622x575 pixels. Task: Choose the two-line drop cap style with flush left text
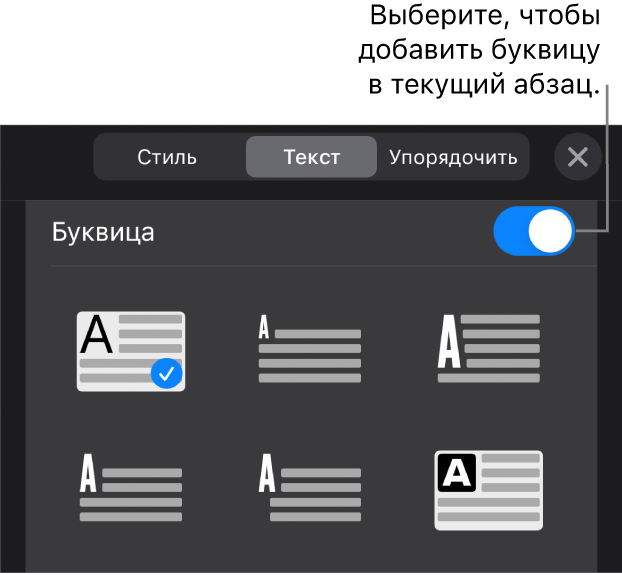pyautogui.click(x=131, y=487)
